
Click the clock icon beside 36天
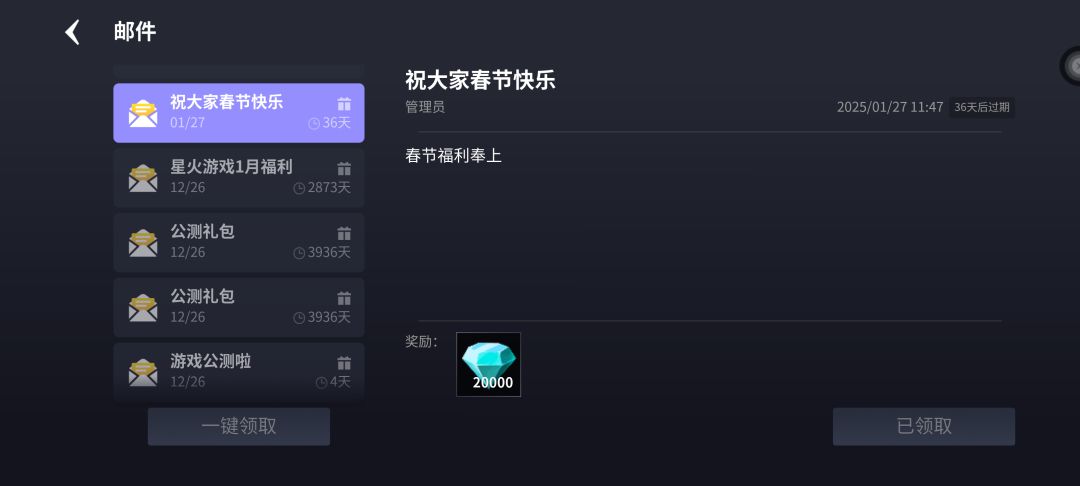(x=314, y=123)
